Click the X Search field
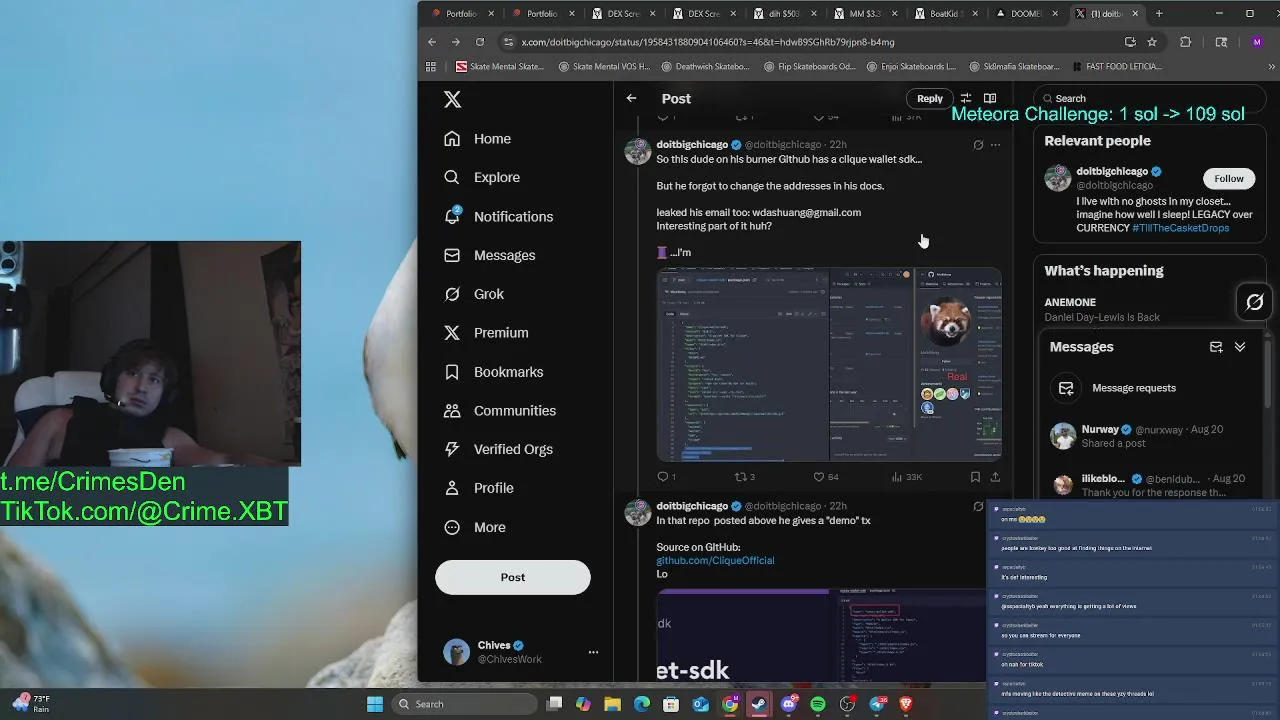Image resolution: width=1280 pixels, height=720 pixels. 1150,98
